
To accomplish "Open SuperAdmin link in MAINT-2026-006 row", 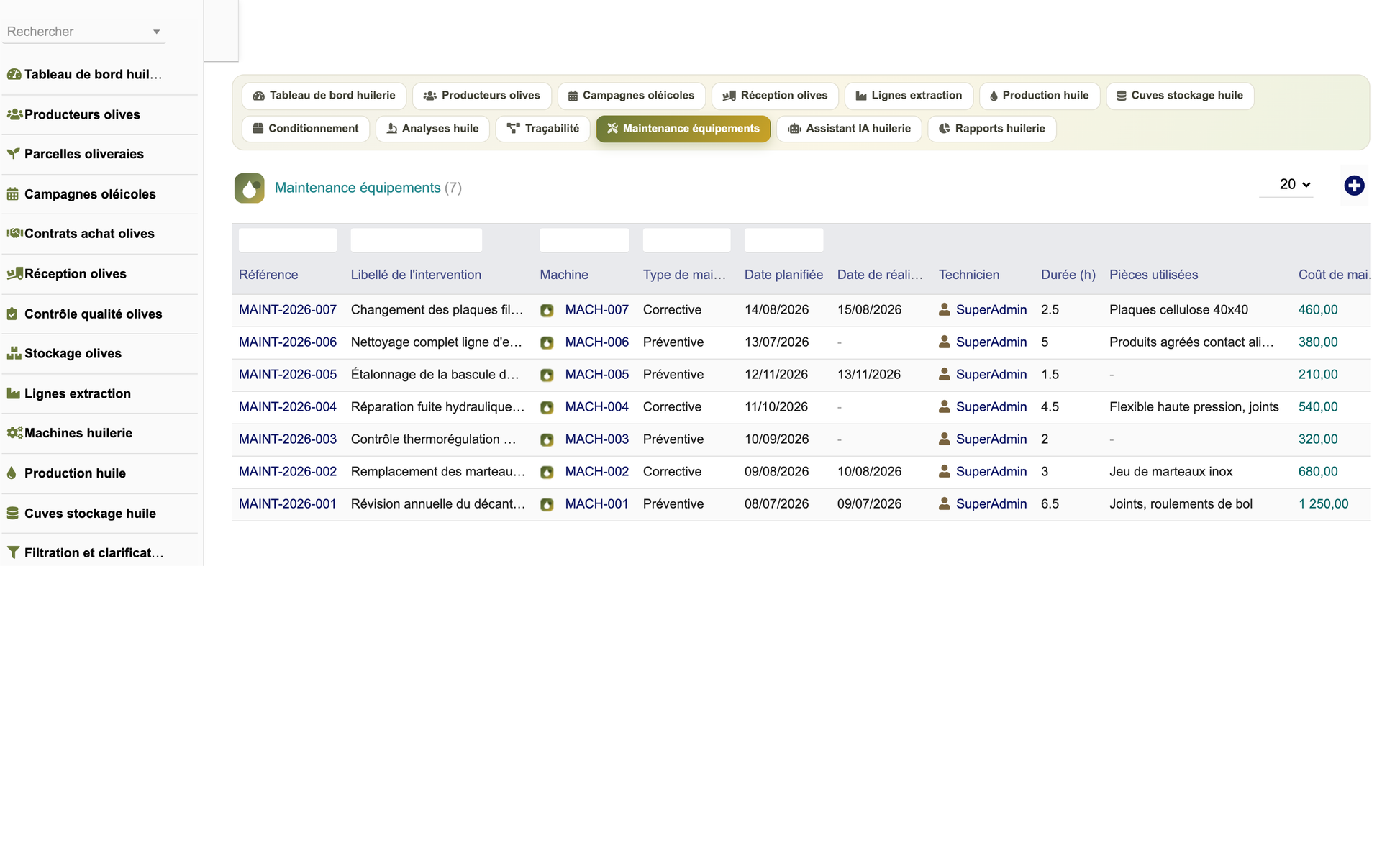I will (991, 342).
